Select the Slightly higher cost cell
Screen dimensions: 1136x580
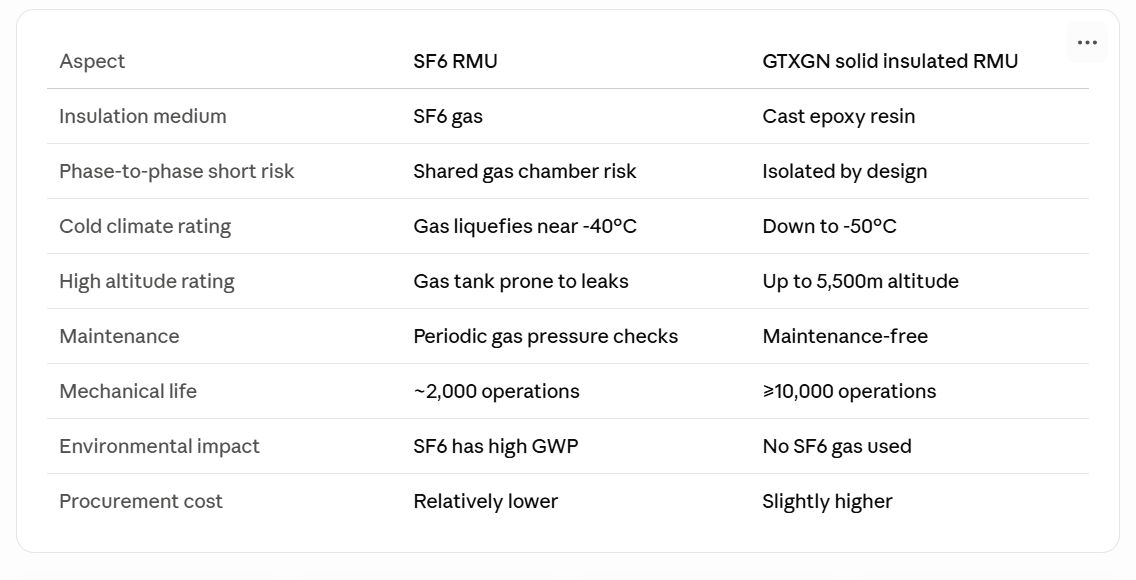[827, 501]
